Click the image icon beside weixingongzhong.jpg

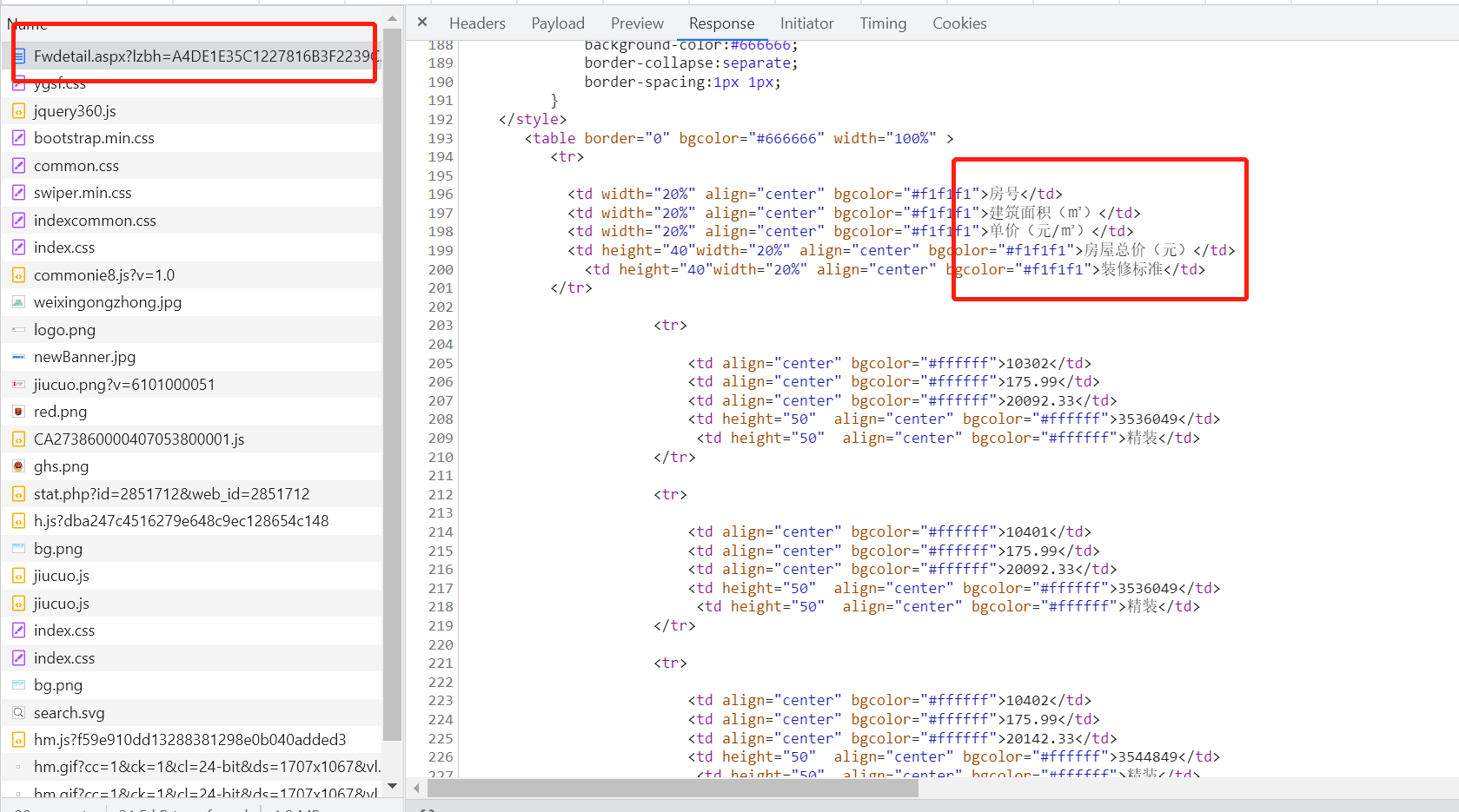pos(18,302)
